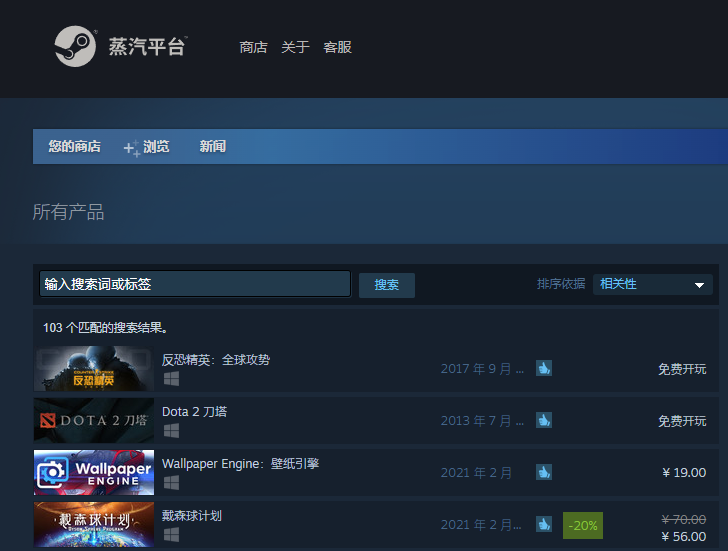
Task: Click review thumbs-up icon for Dota 2
Action: [x=544, y=420]
